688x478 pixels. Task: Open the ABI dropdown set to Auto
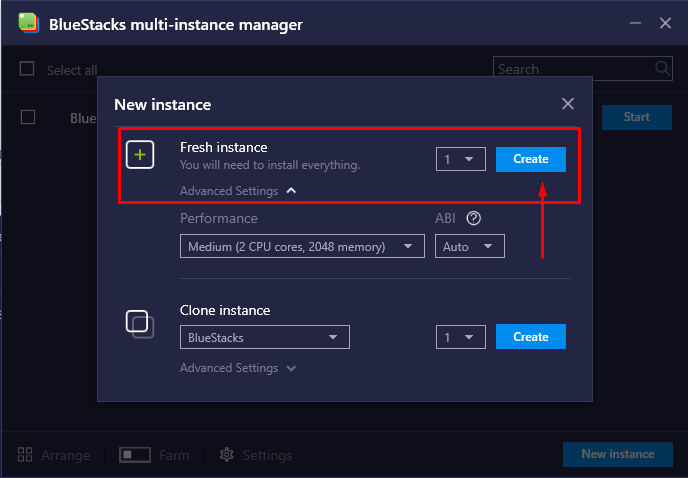click(469, 246)
